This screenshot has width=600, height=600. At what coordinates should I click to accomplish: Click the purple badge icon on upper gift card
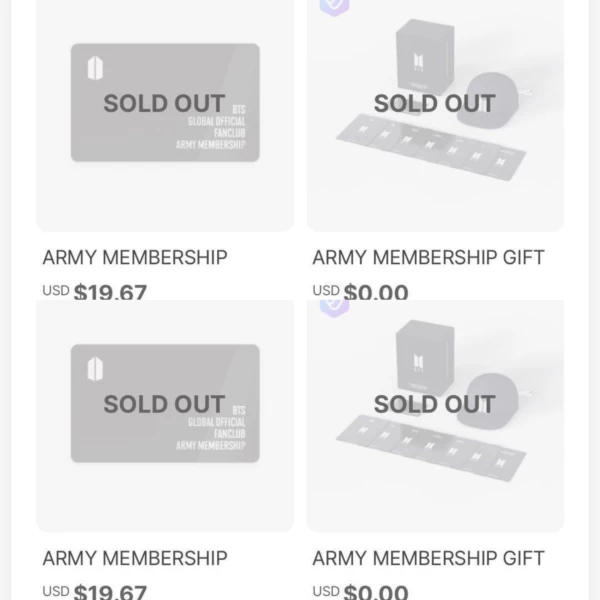[x=334, y=7]
